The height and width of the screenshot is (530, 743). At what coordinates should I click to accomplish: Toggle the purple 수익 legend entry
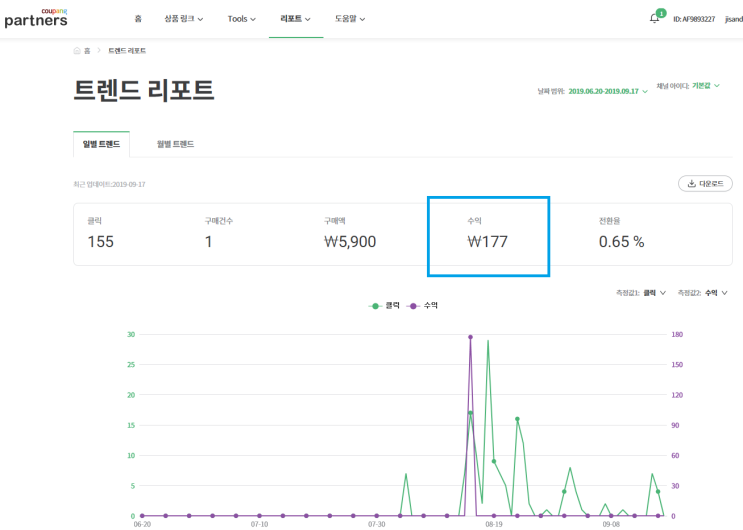422,306
